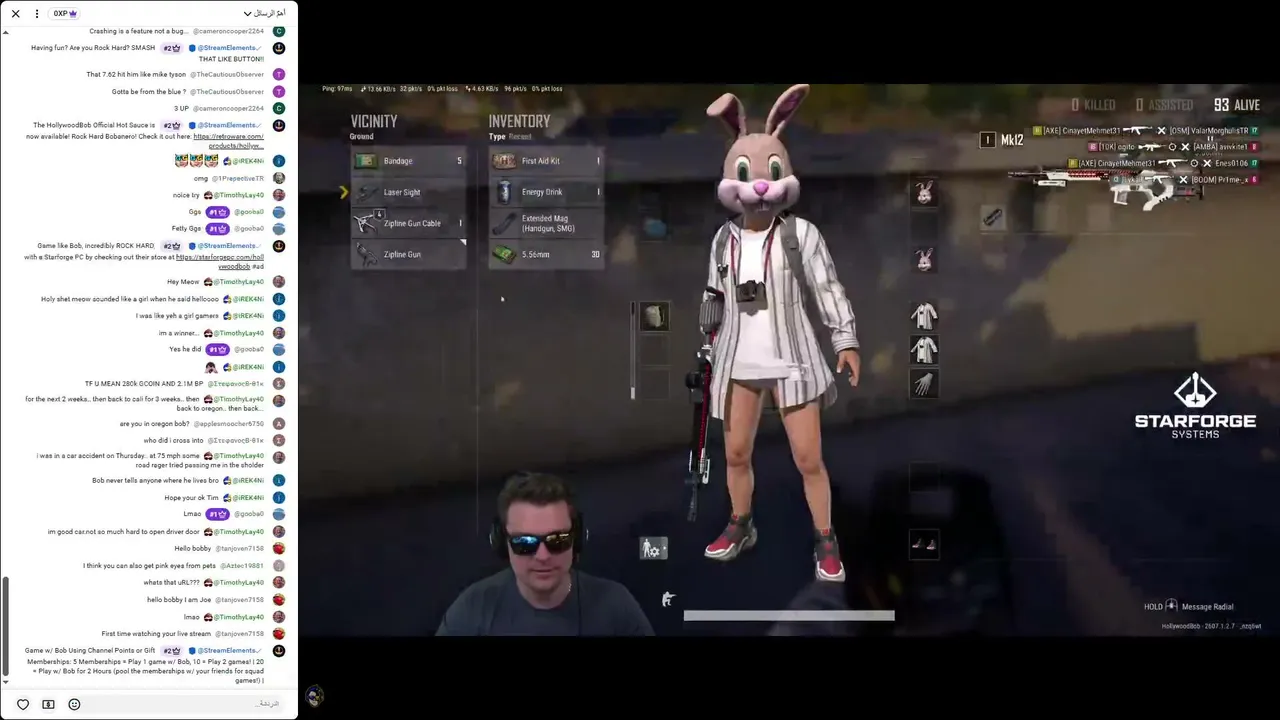
Task: Send a heart reaction in chat
Action: (x=23, y=704)
